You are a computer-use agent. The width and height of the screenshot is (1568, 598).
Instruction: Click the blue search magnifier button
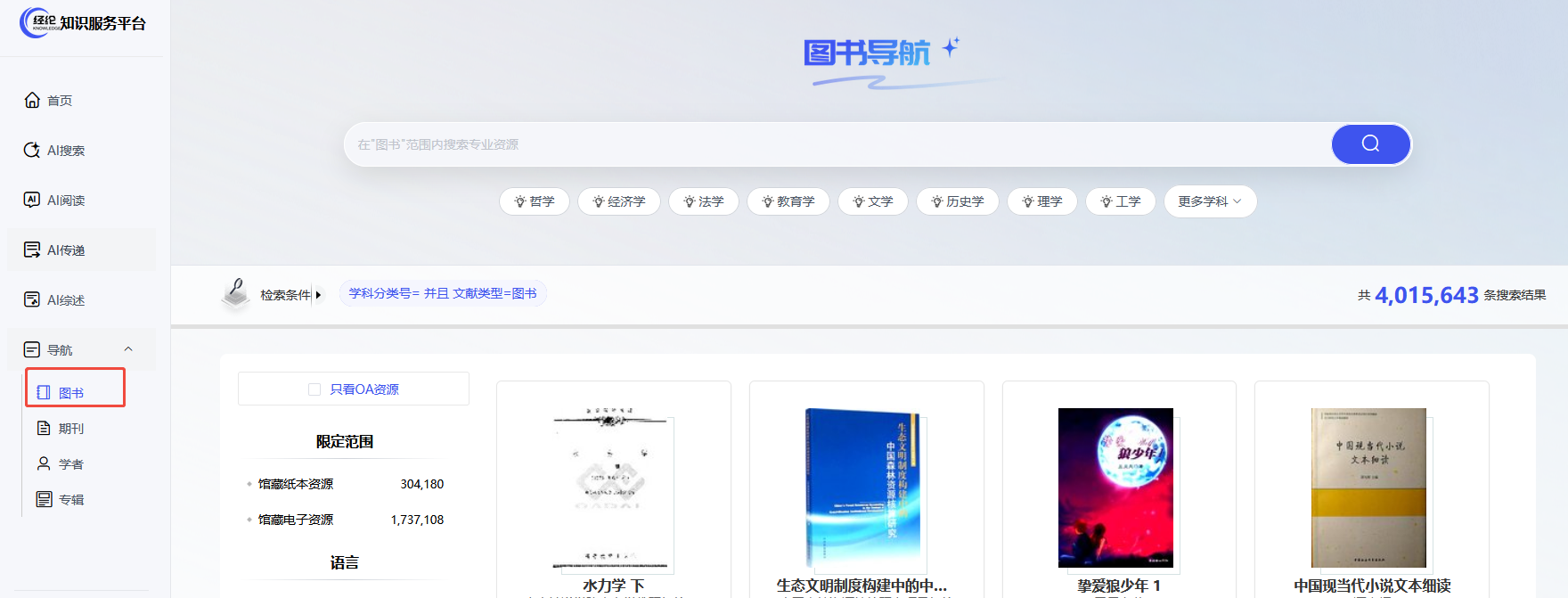tap(1370, 143)
